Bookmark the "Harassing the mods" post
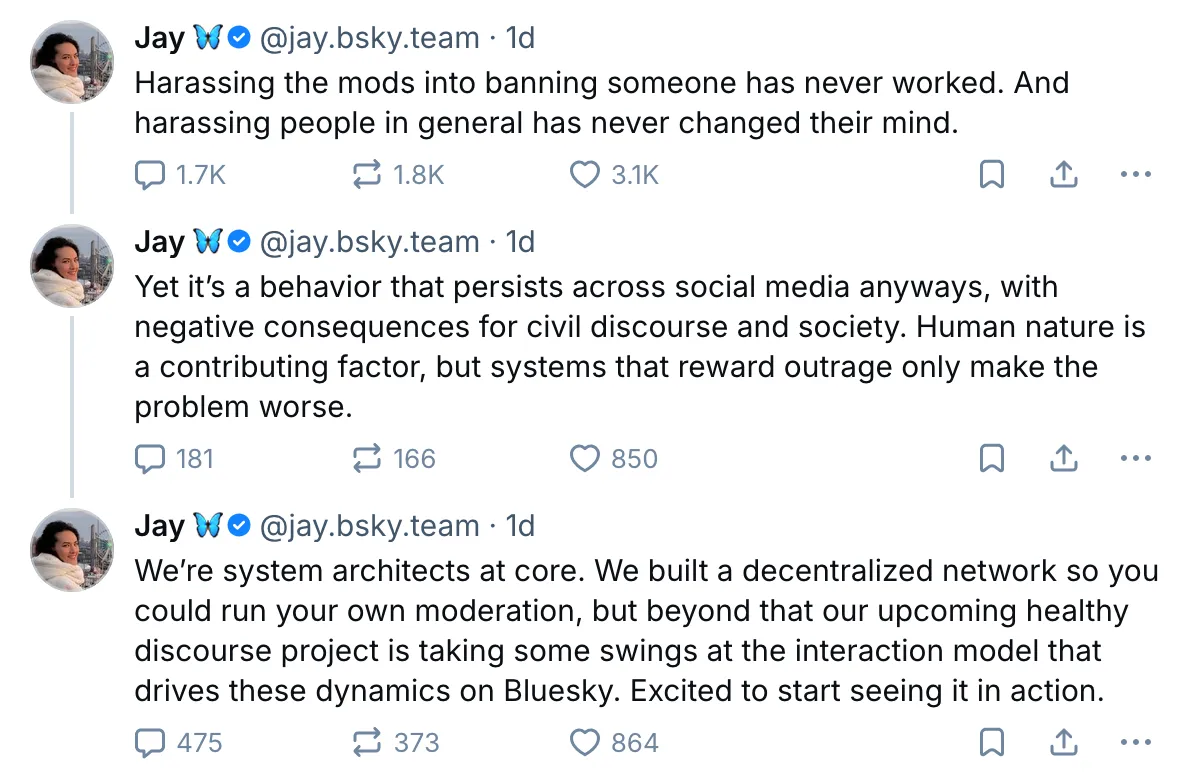 point(991,176)
